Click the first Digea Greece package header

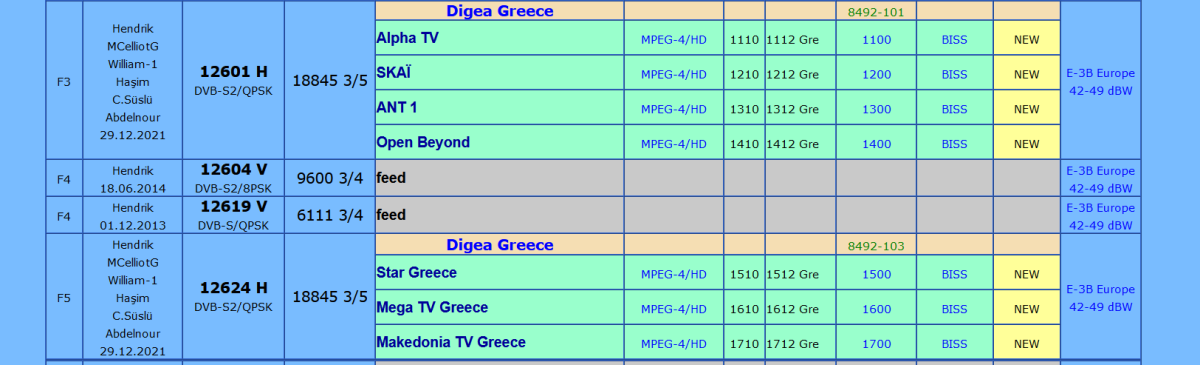point(500,11)
